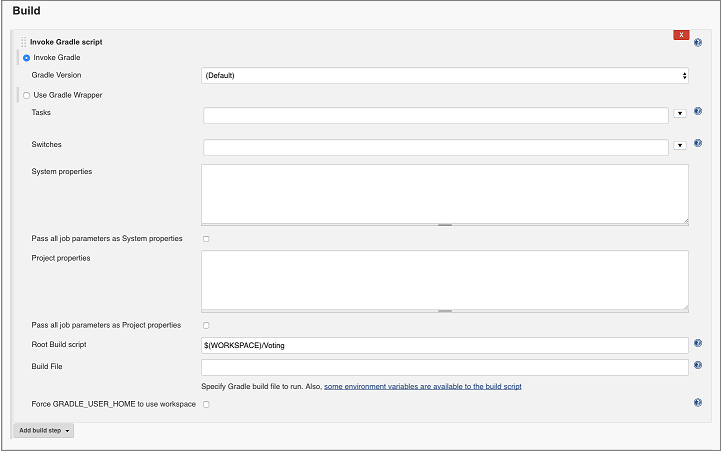Delete the Invoke Gradle script build step
Image resolution: width=721 pixels, height=451 pixels.
pos(681,35)
